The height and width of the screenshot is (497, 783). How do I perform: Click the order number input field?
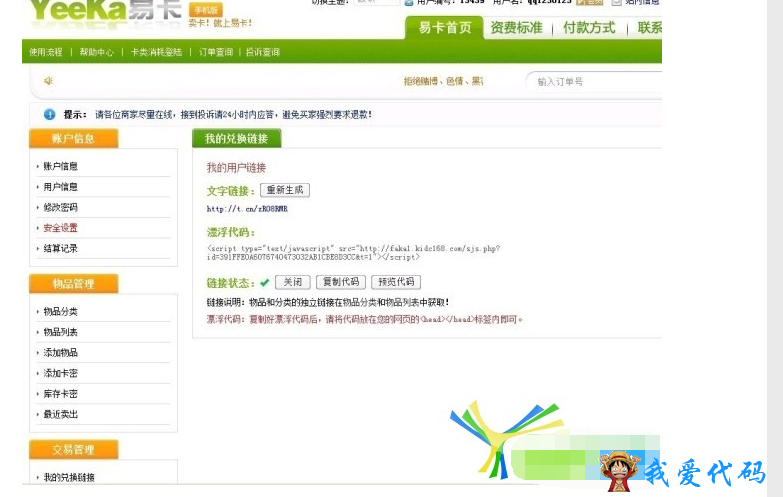pyautogui.click(x=594, y=81)
